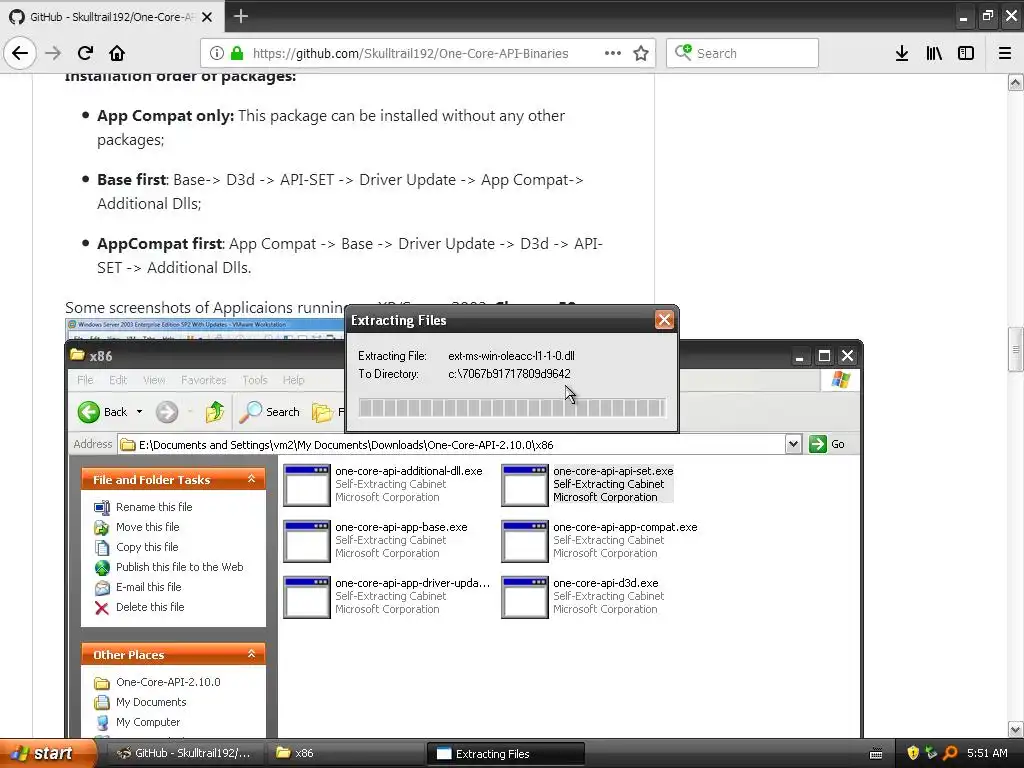
Task: Click the taskbar clock 5:51 AM
Action: point(987,753)
